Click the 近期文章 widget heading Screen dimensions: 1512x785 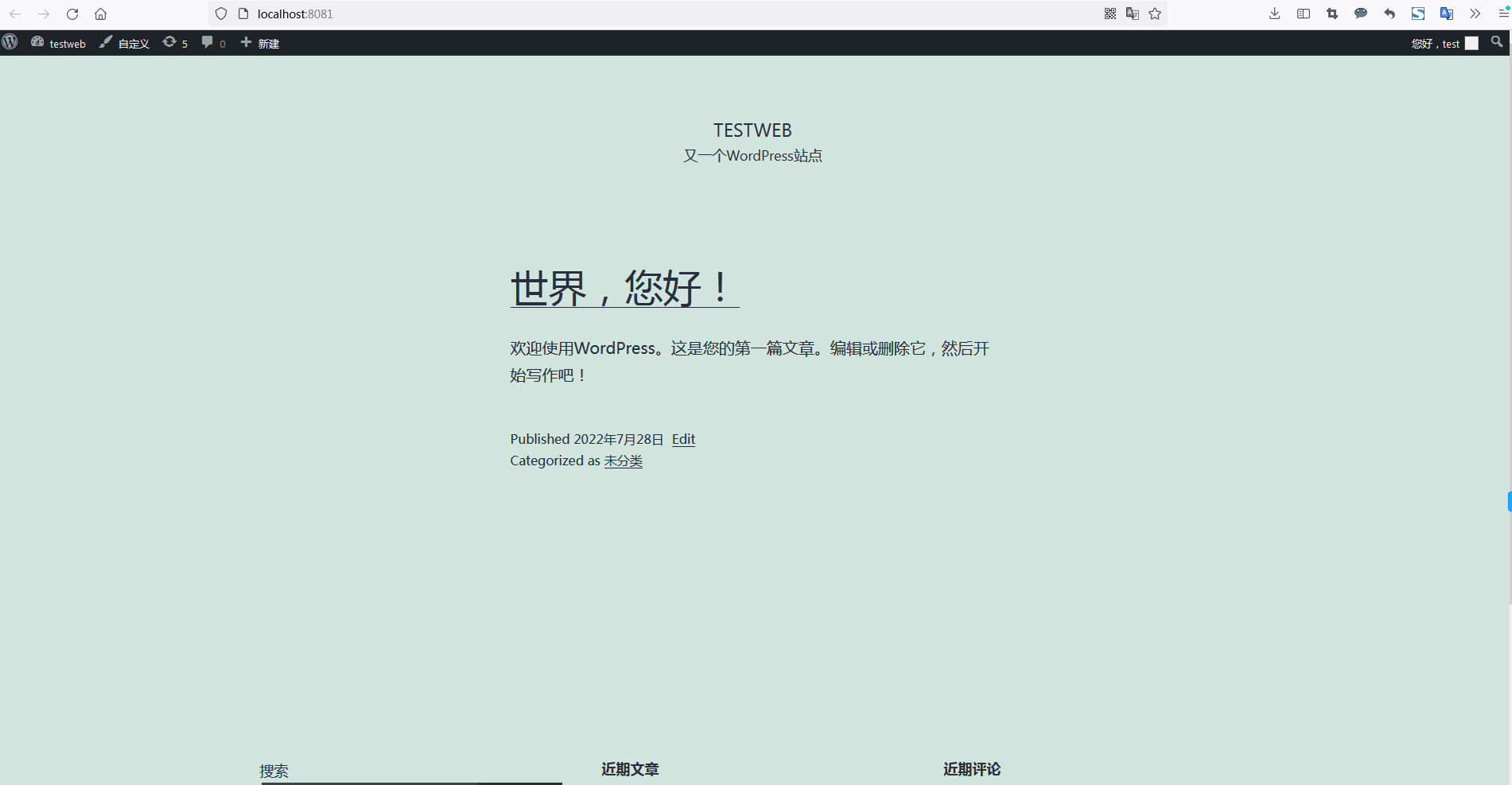tap(630, 769)
